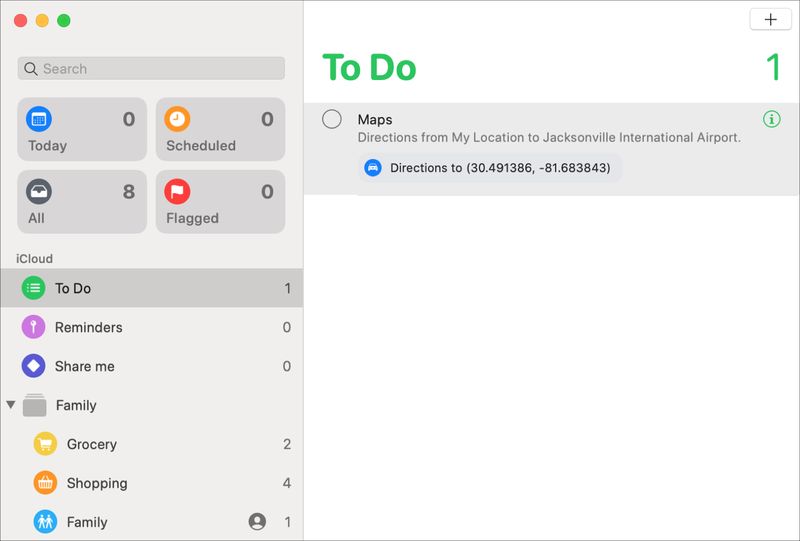Open the Today smart list

pyautogui.click(x=82, y=130)
